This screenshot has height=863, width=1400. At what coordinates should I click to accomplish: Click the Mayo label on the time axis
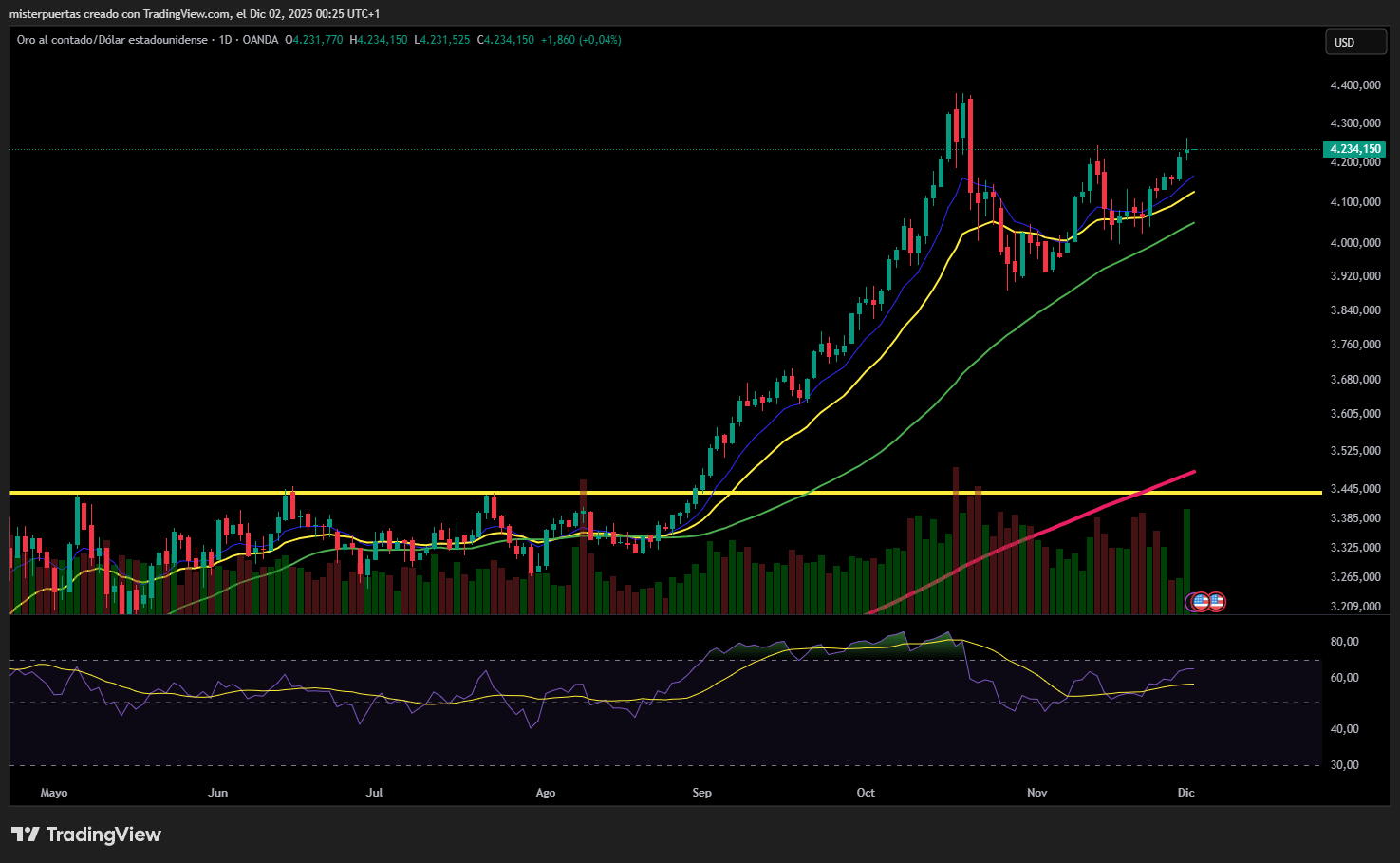[x=54, y=793]
